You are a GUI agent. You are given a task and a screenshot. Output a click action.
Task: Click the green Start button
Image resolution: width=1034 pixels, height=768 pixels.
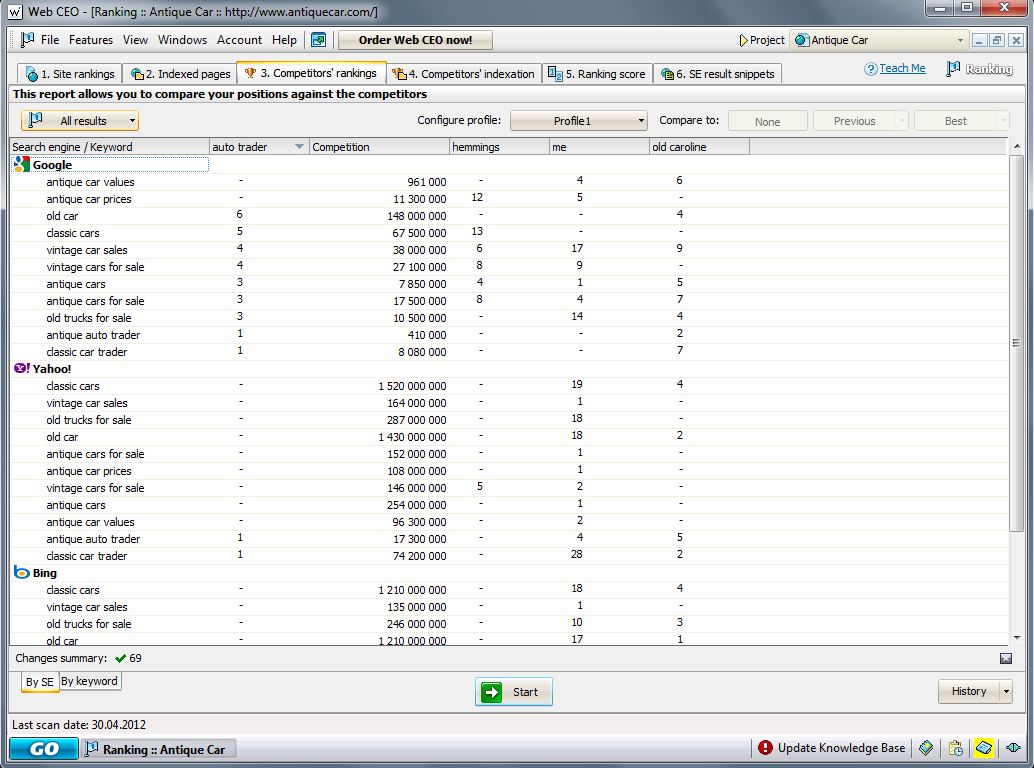click(x=514, y=692)
